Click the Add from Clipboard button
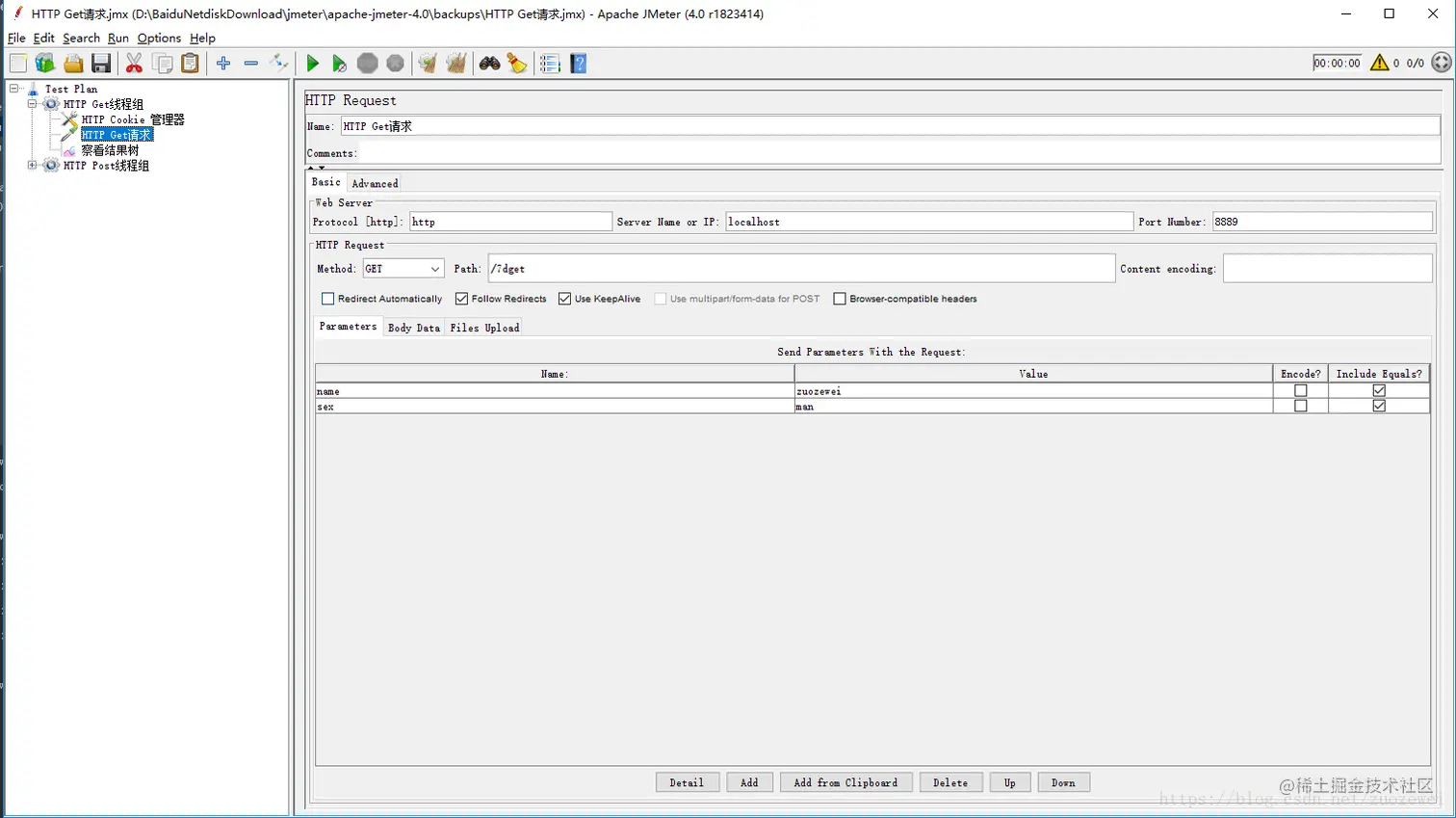The image size is (1456, 818). pyautogui.click(x=845, y=781)
